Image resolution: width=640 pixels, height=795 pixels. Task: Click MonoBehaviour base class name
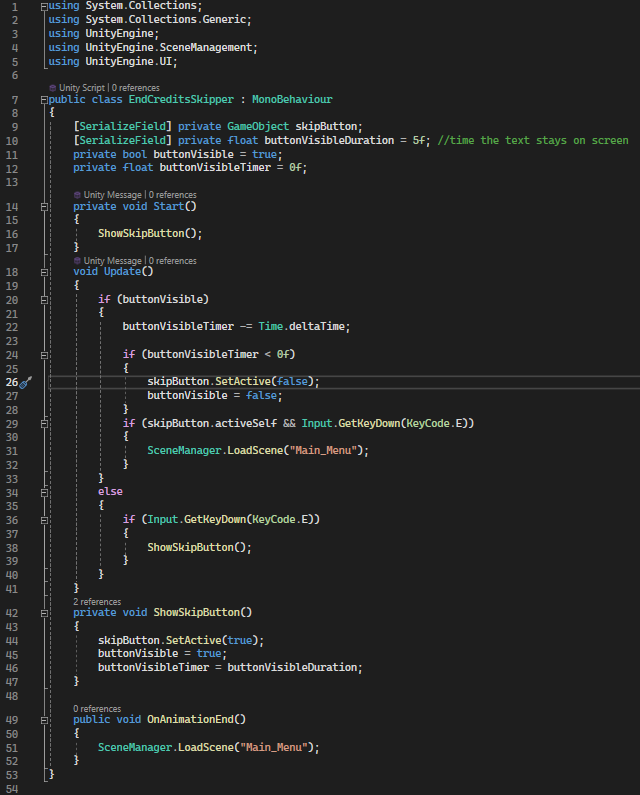coord(292,99)
